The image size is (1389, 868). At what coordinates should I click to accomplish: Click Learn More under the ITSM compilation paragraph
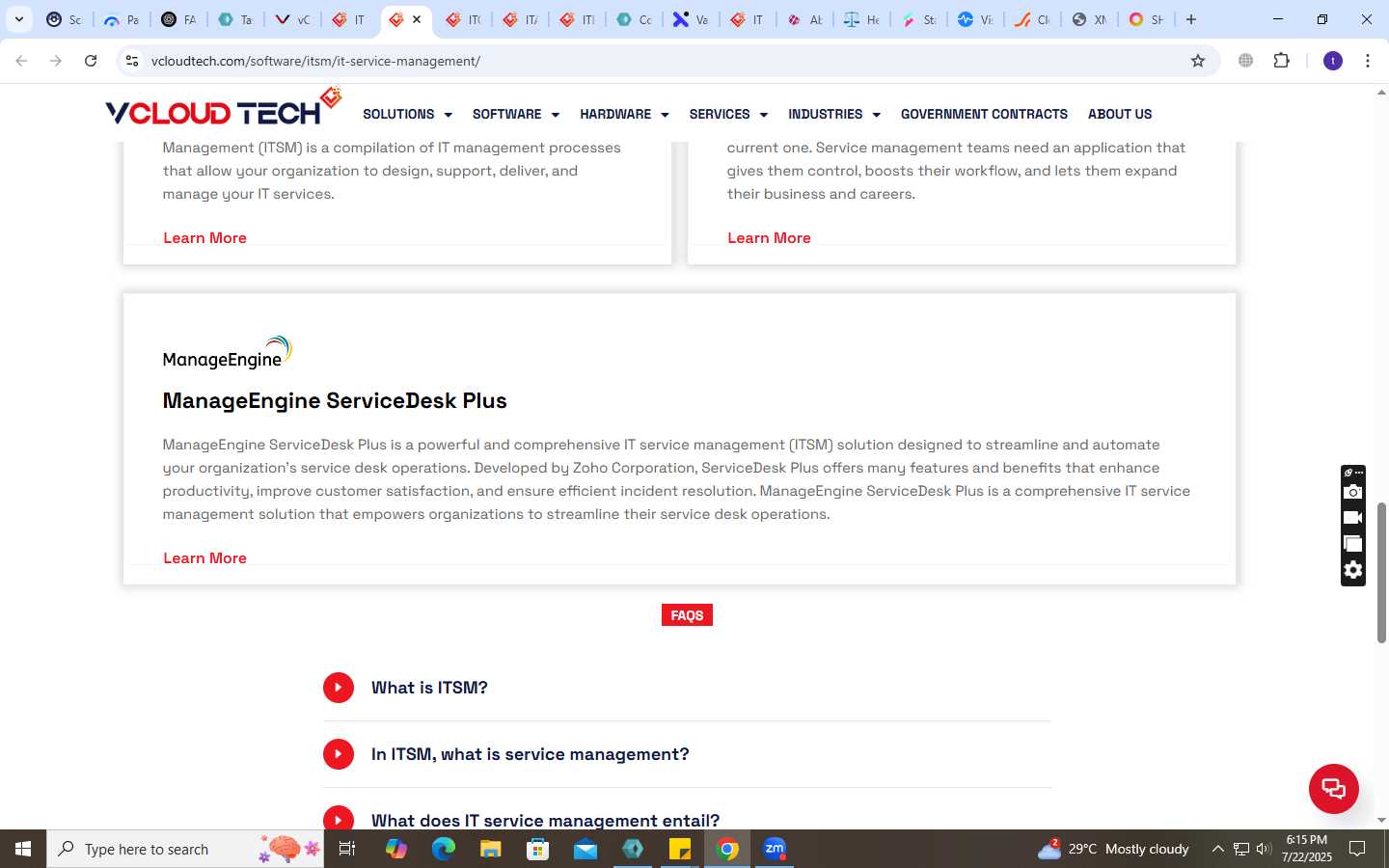pyautogui.click(x=204, y=238)
